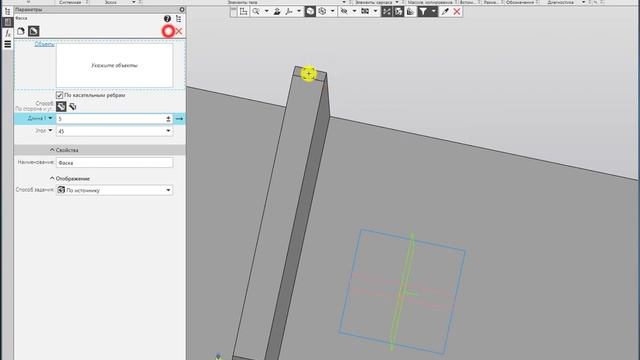Click the Объекты link
Screen dimensions: 640x360
pos(44,44)
